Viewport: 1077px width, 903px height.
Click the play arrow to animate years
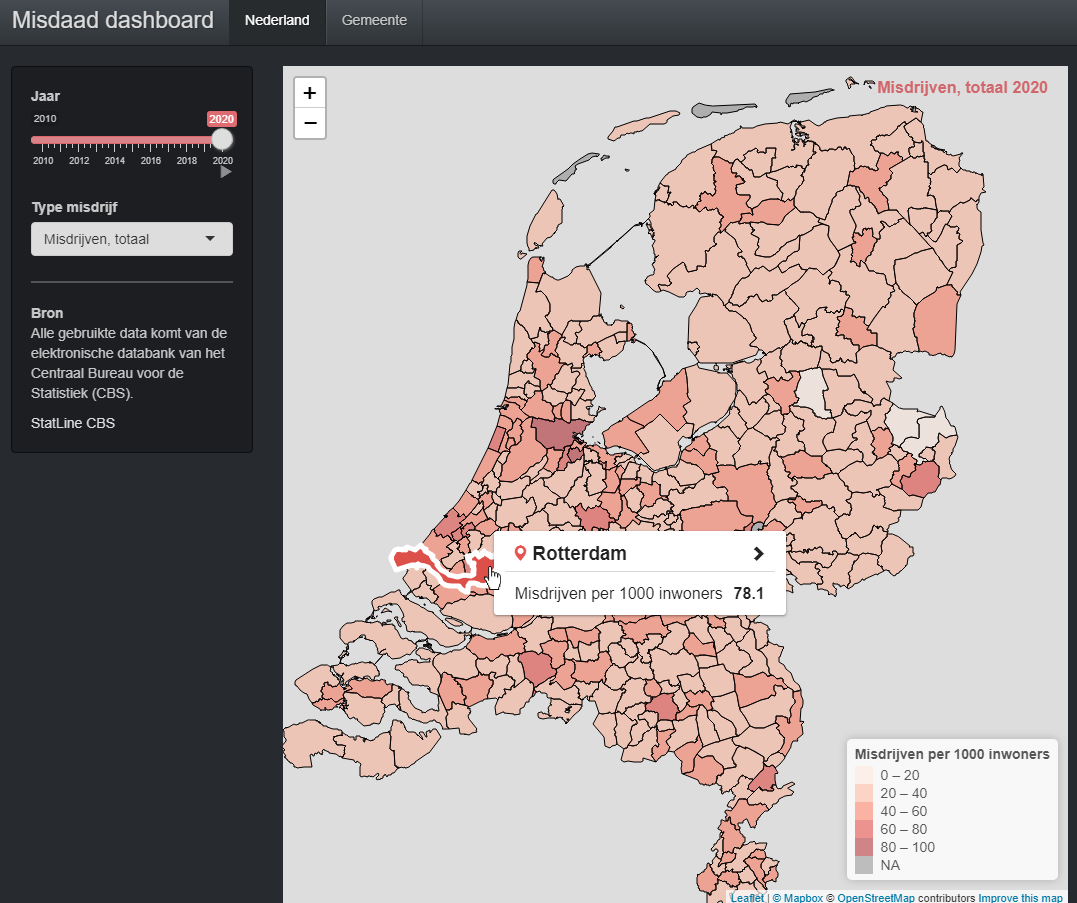point(225,171)
